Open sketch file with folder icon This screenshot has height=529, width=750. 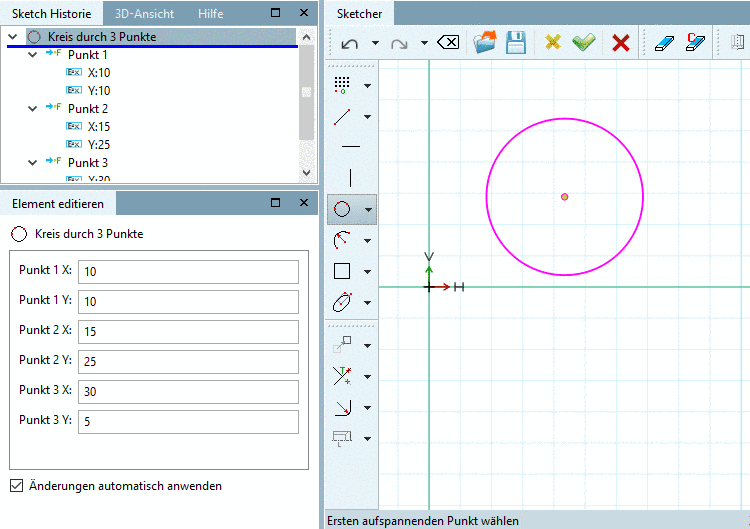(485, 42)
